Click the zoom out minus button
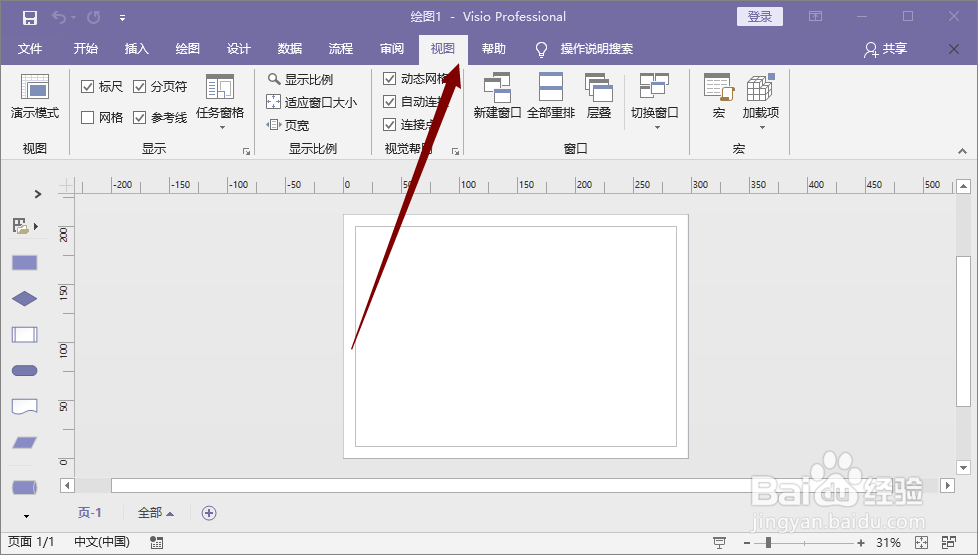 click(747, 543)
